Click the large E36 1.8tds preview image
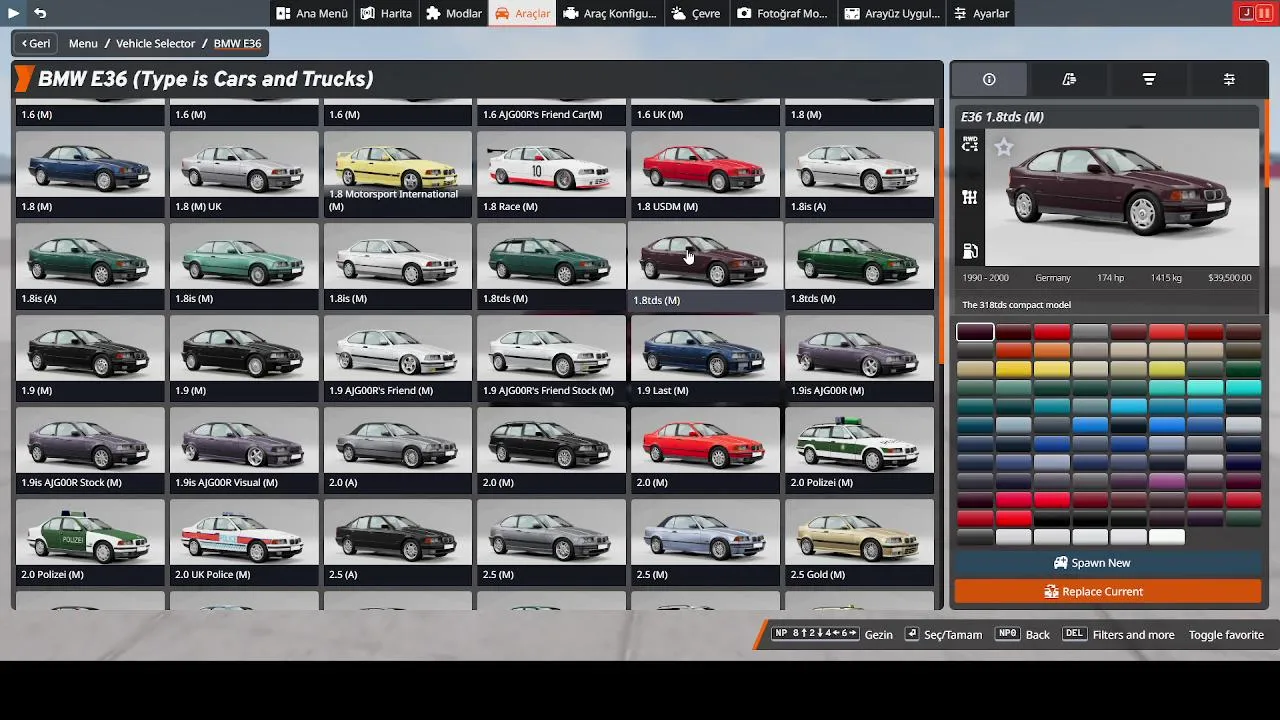 (x=1120, y=195)
